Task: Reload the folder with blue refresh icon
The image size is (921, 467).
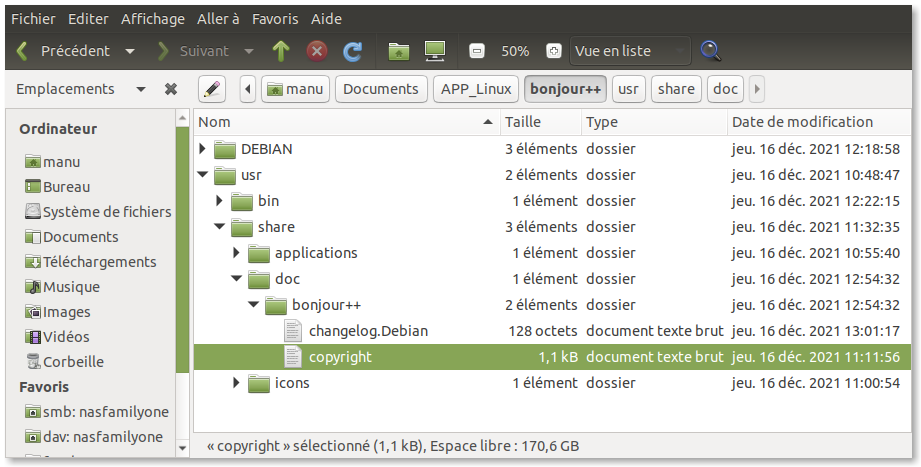Action: click(x=352, y=51)
